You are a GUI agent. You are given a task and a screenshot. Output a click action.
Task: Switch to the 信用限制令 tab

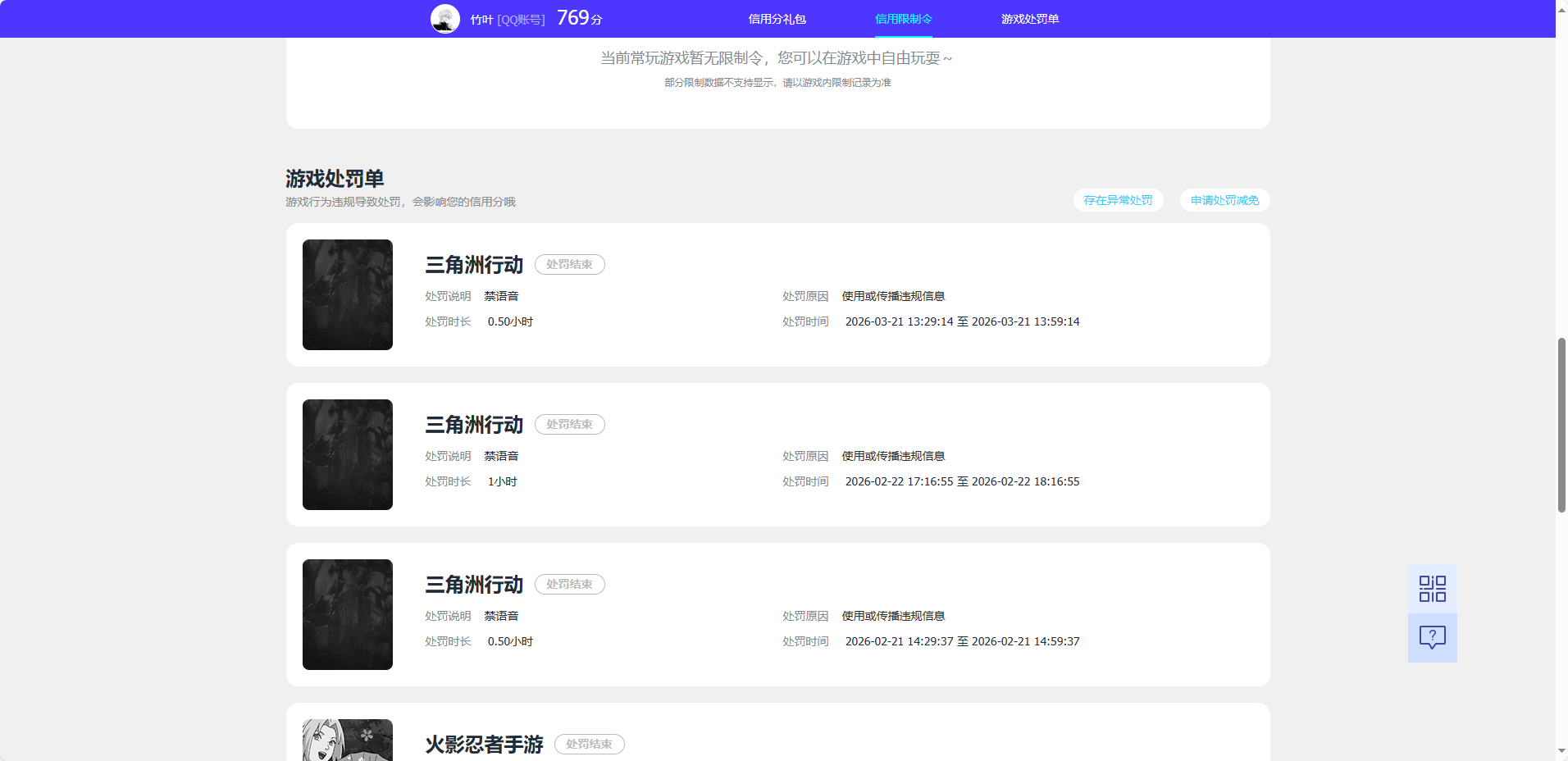pos(904,19)
